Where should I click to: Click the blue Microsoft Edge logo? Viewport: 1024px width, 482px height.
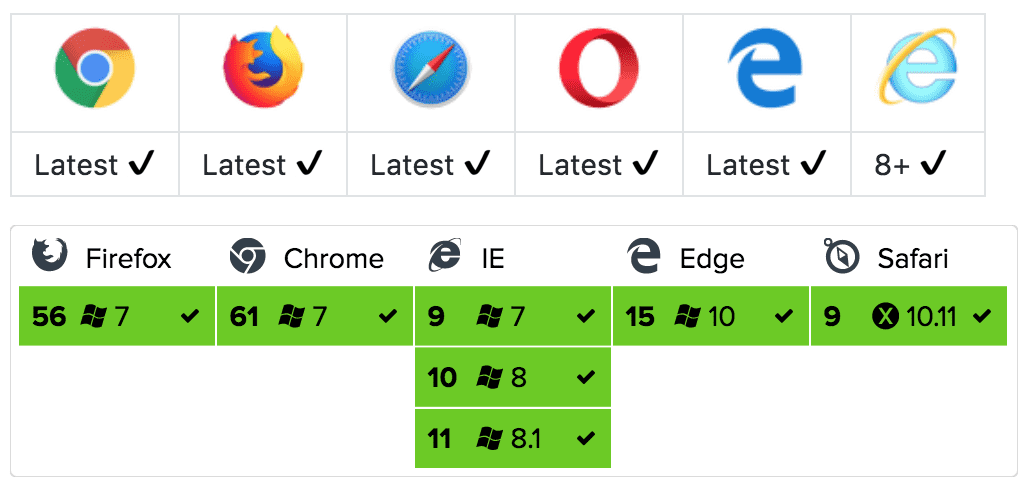(765, 67)
